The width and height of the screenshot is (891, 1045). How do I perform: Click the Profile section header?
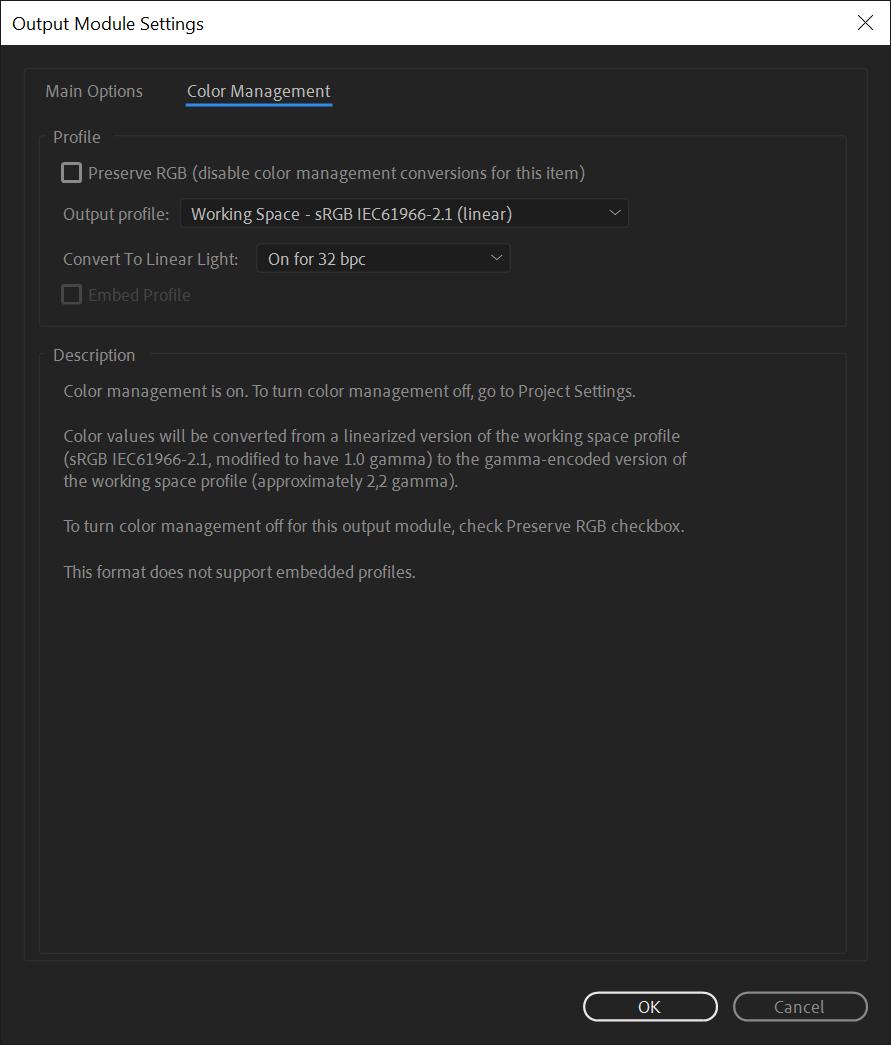click(x=76, y=137)
